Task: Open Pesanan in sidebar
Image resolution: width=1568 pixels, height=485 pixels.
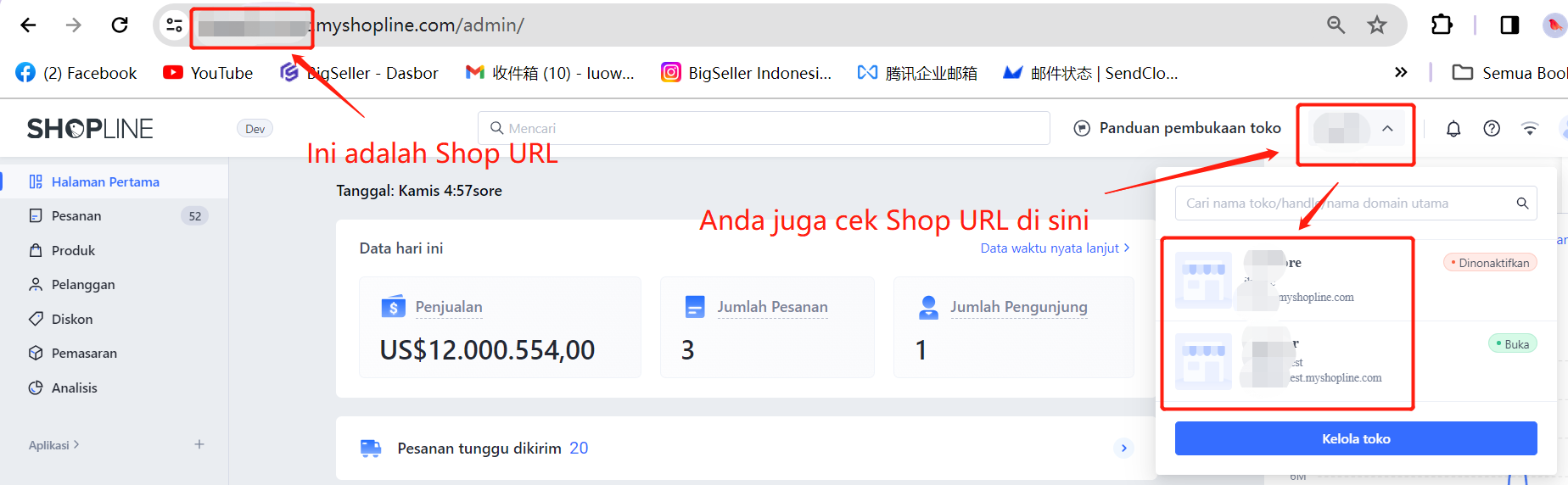Action: coord(114,215)
